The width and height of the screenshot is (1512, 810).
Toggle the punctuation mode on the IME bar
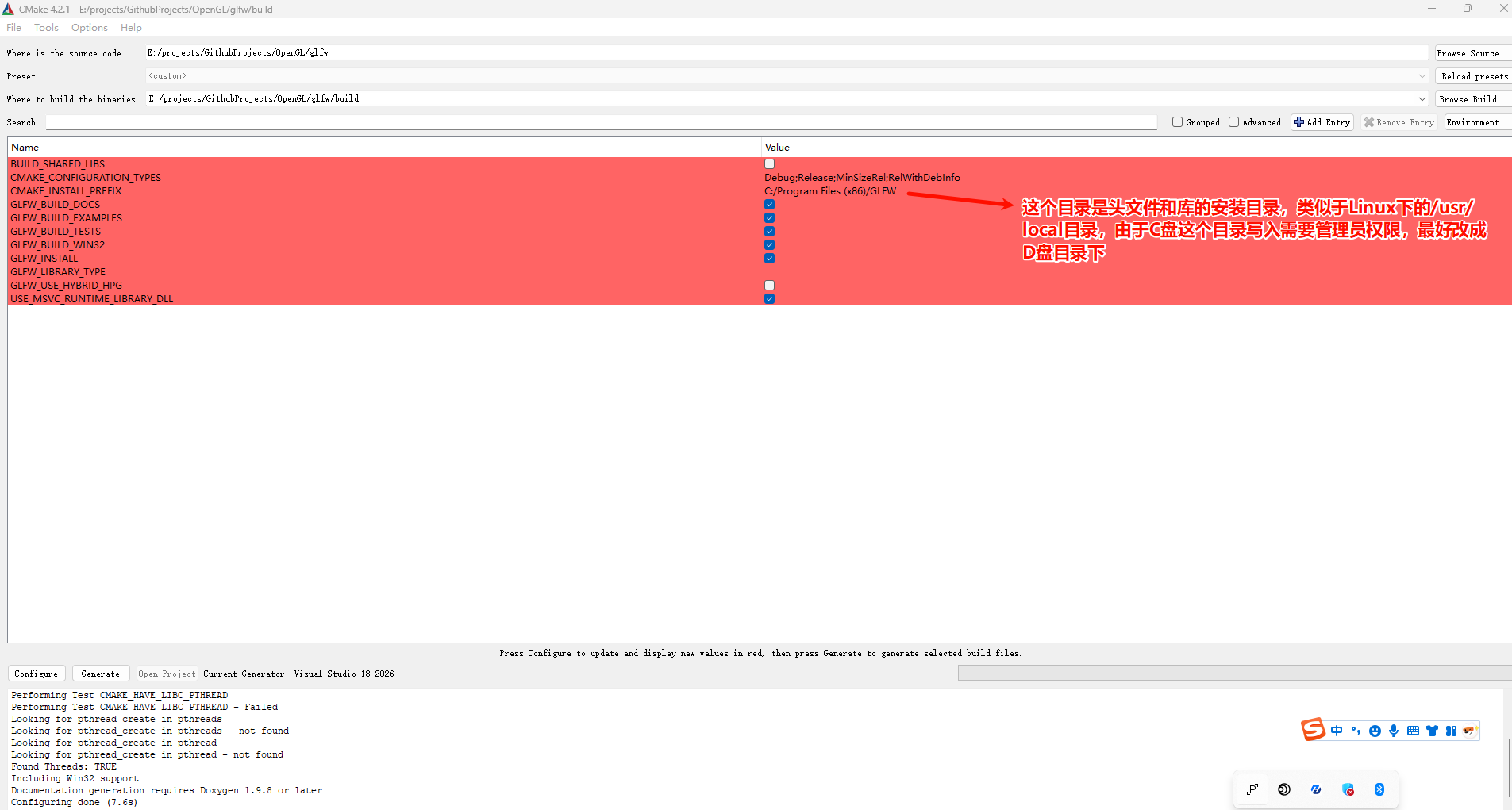[1356, 731]
